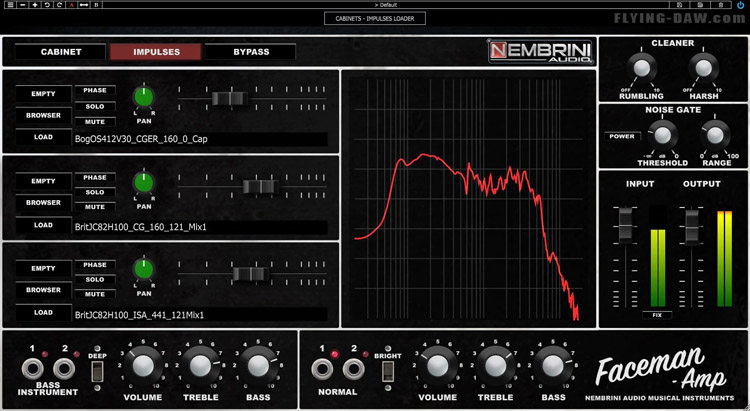The width and height of the screenshot is (750, 411).
Task: Click Normal channel input jack 2
Action: pyautogui.click(x=353, y=369)
